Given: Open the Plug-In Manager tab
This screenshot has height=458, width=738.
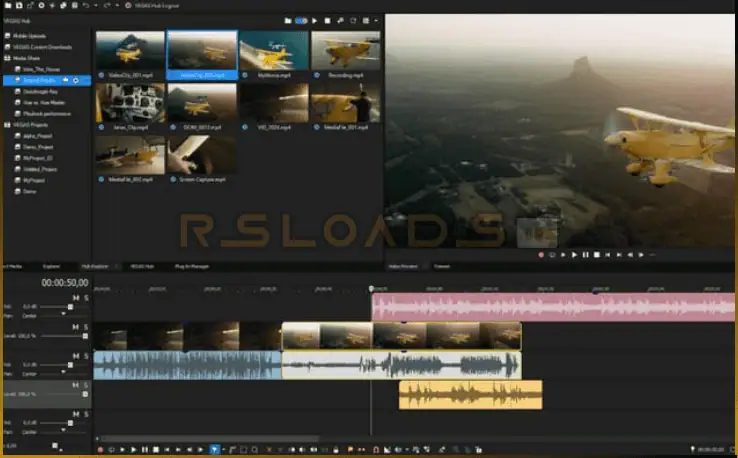Looking at the screenshot, I should [x=192, y=266].
